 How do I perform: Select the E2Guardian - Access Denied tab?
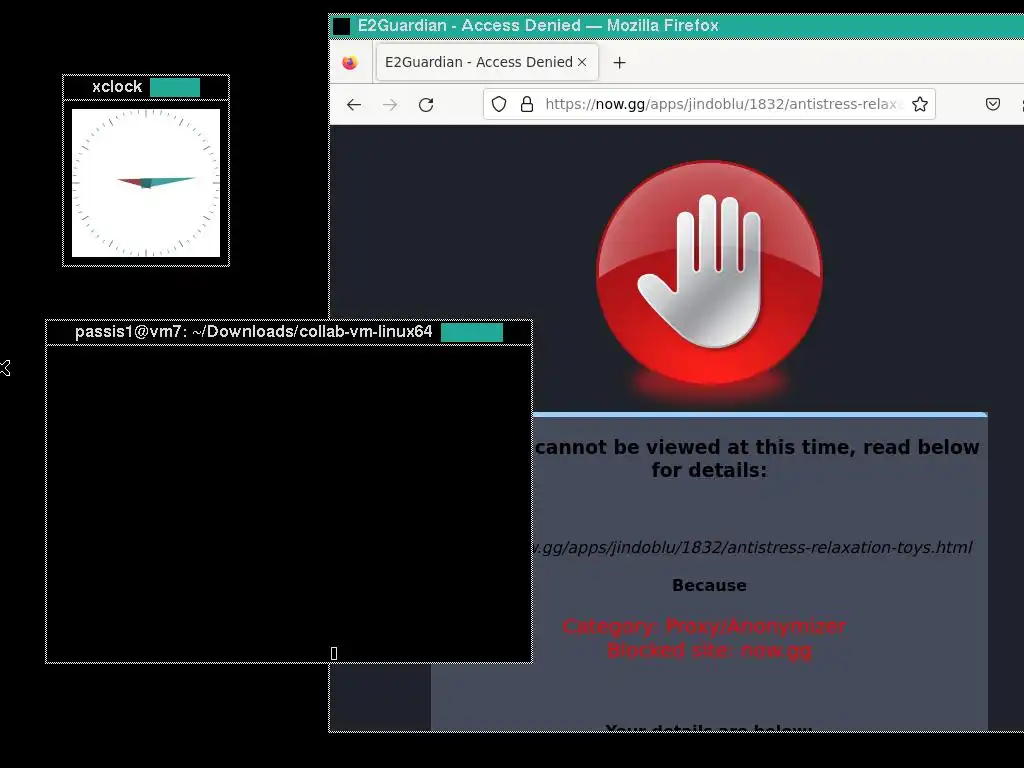(x=487, y=62)
